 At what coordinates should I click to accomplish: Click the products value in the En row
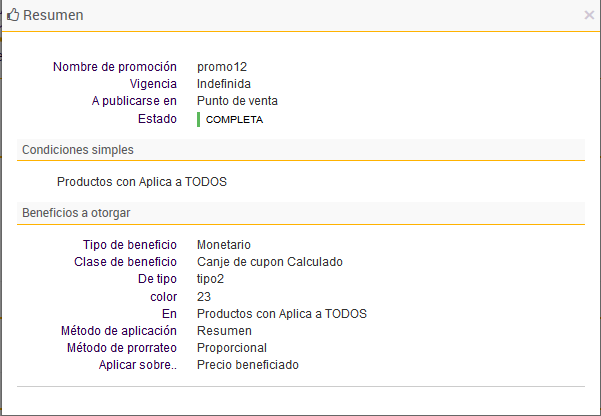pos(282,314)
